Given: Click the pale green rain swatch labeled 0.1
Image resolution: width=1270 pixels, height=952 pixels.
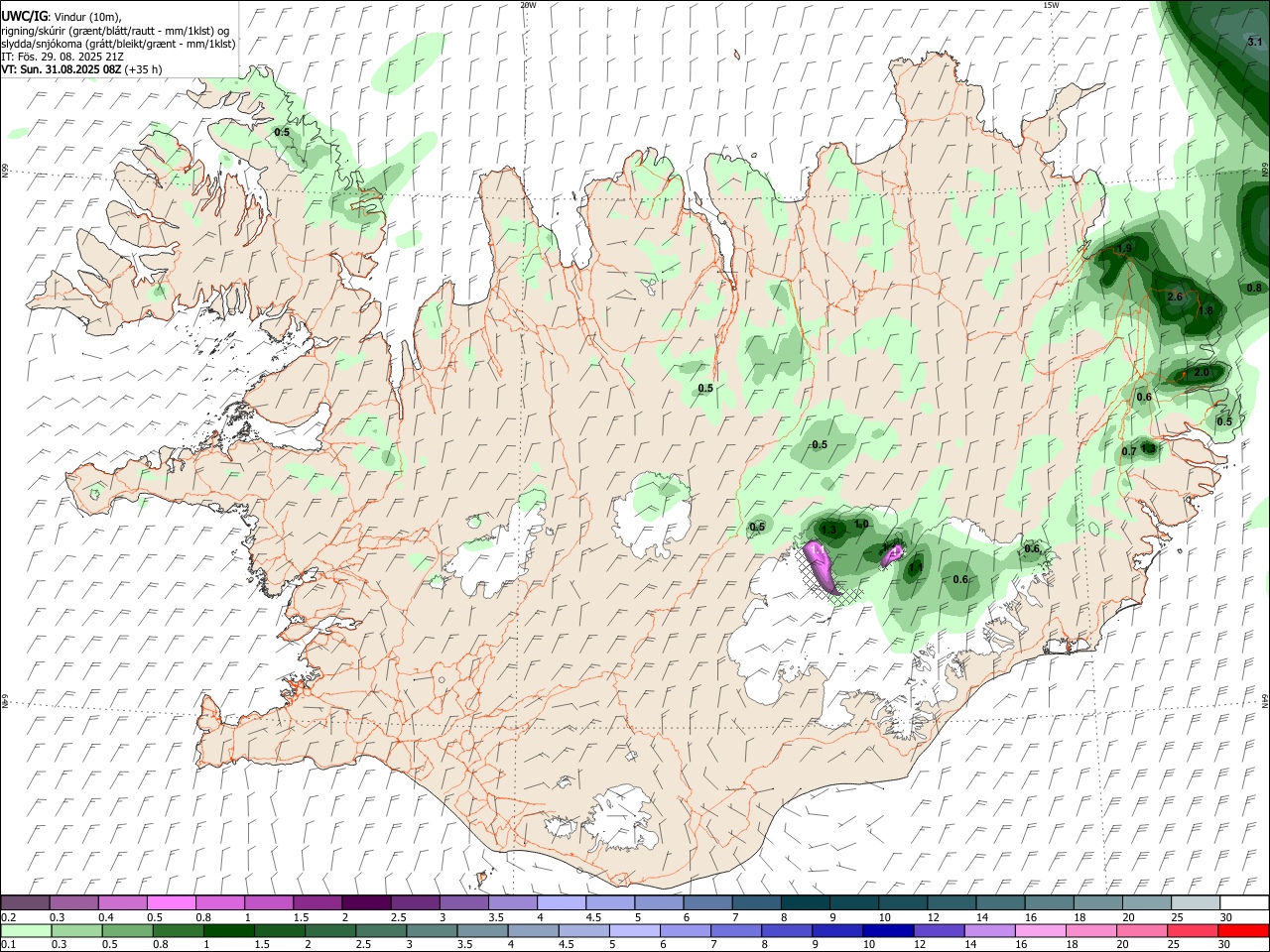Looking at the screenshot, I should click(x=26, y=930).
